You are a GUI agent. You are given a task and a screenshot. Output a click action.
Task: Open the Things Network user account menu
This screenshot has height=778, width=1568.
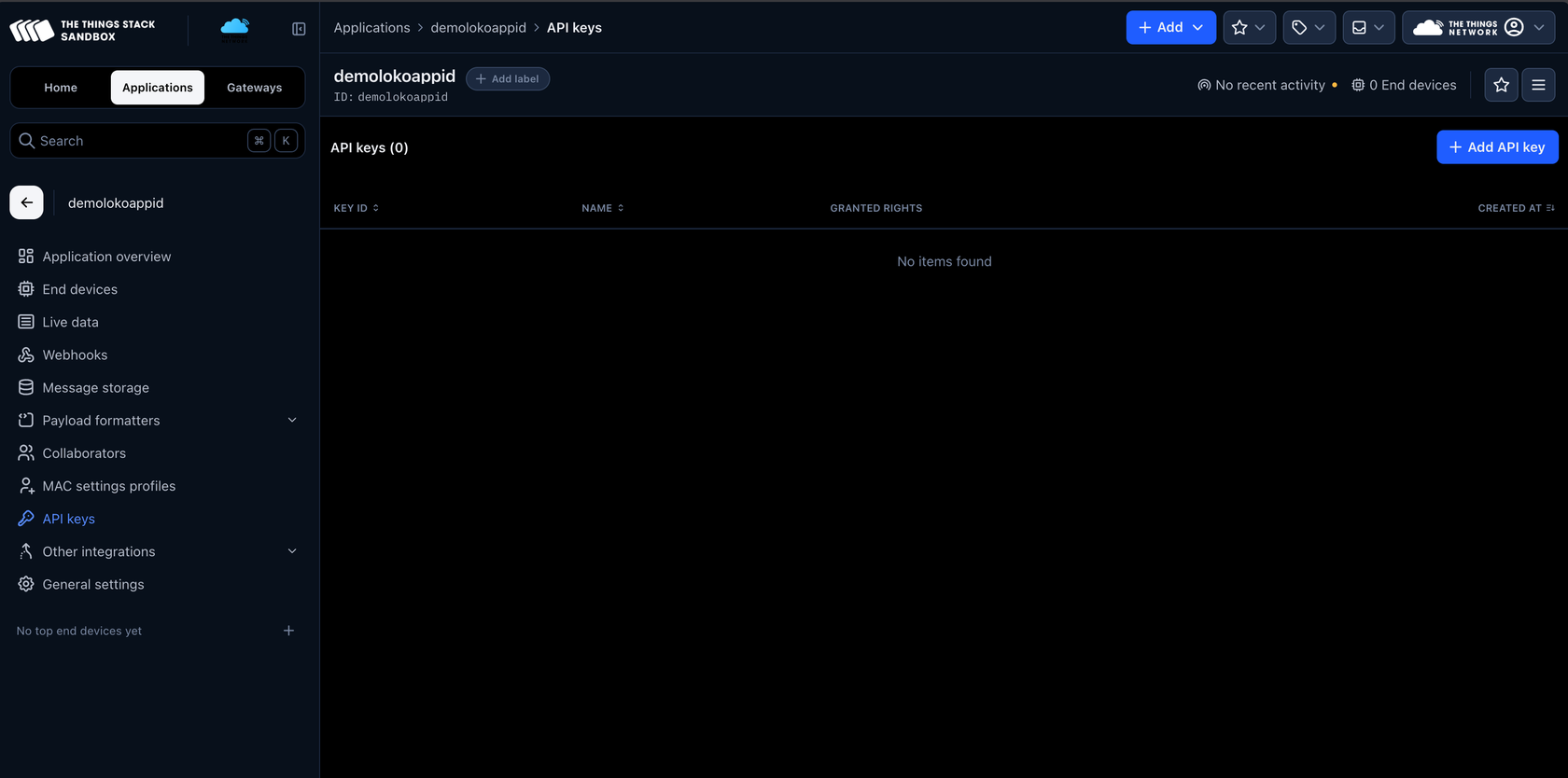[x=1478, y=28]
